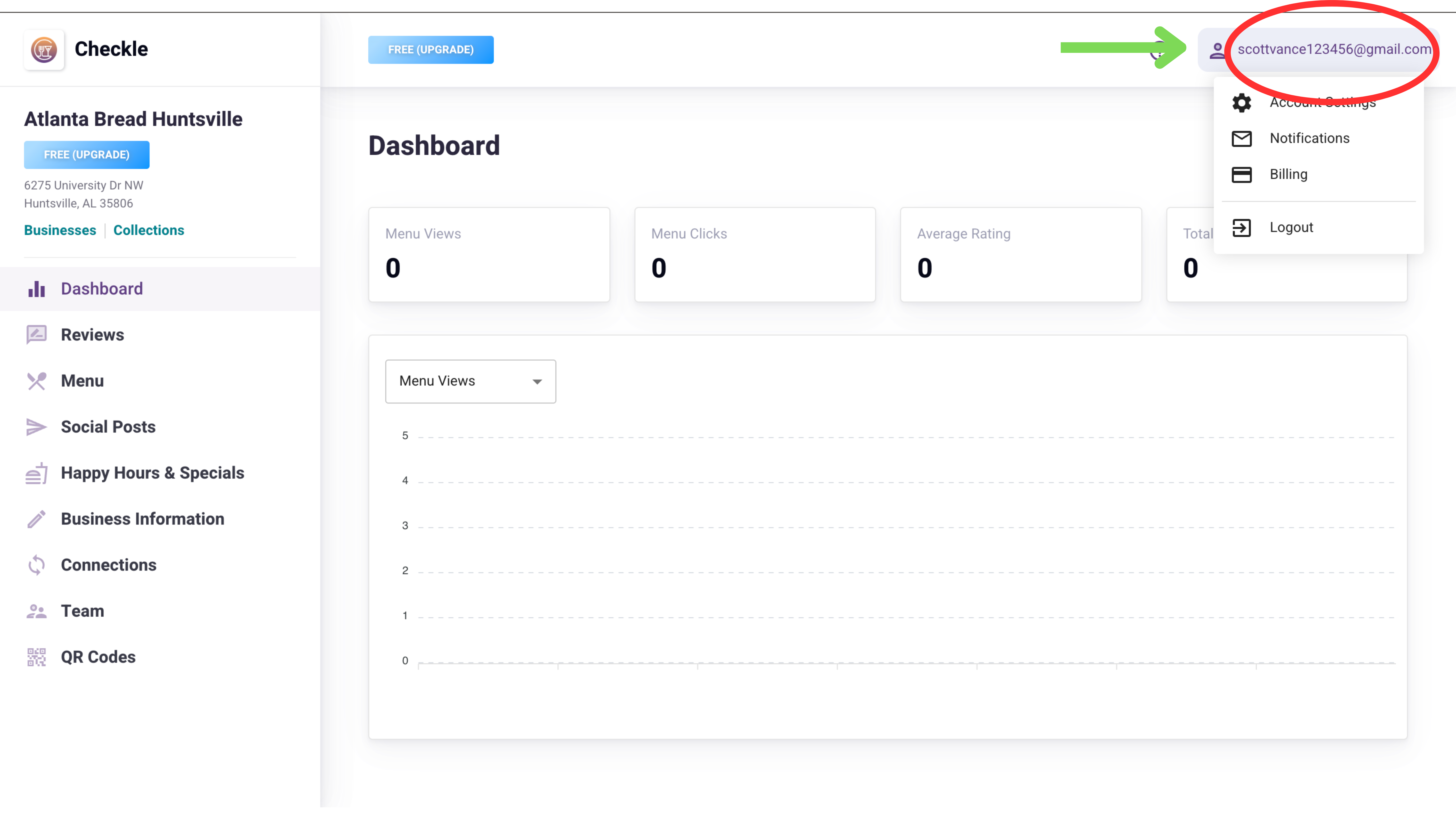Open the Menu section in sidebar
This screenshot has height=819, width=1456.
[160, 381]
